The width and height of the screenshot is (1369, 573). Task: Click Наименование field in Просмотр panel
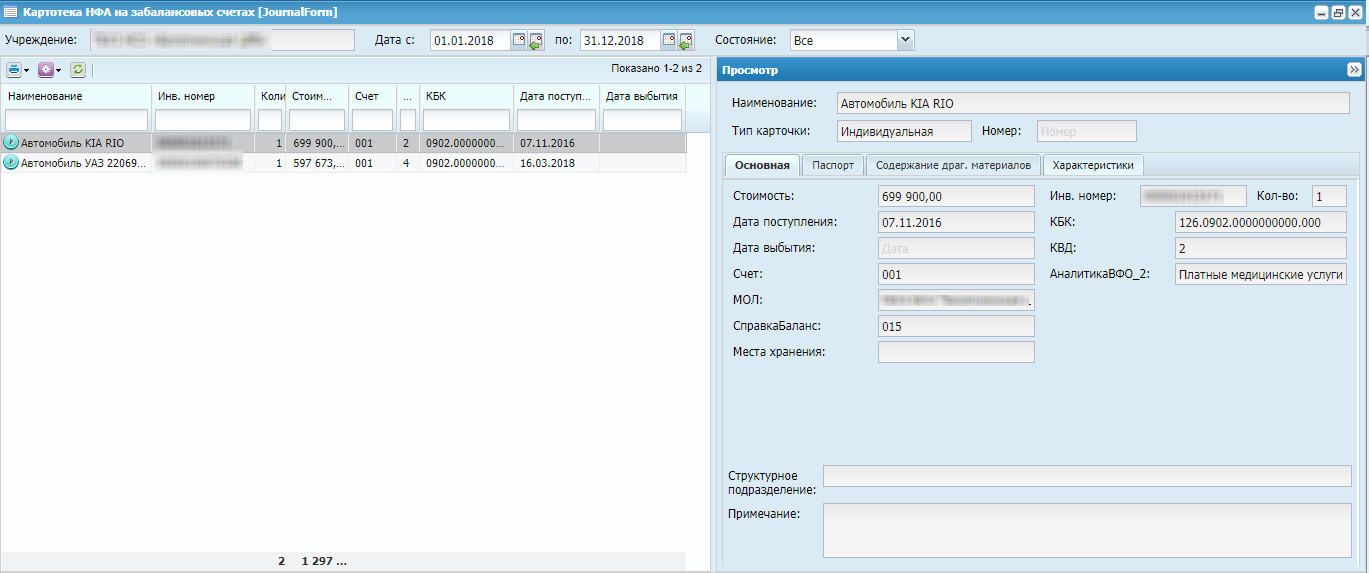pos(1092,103)
